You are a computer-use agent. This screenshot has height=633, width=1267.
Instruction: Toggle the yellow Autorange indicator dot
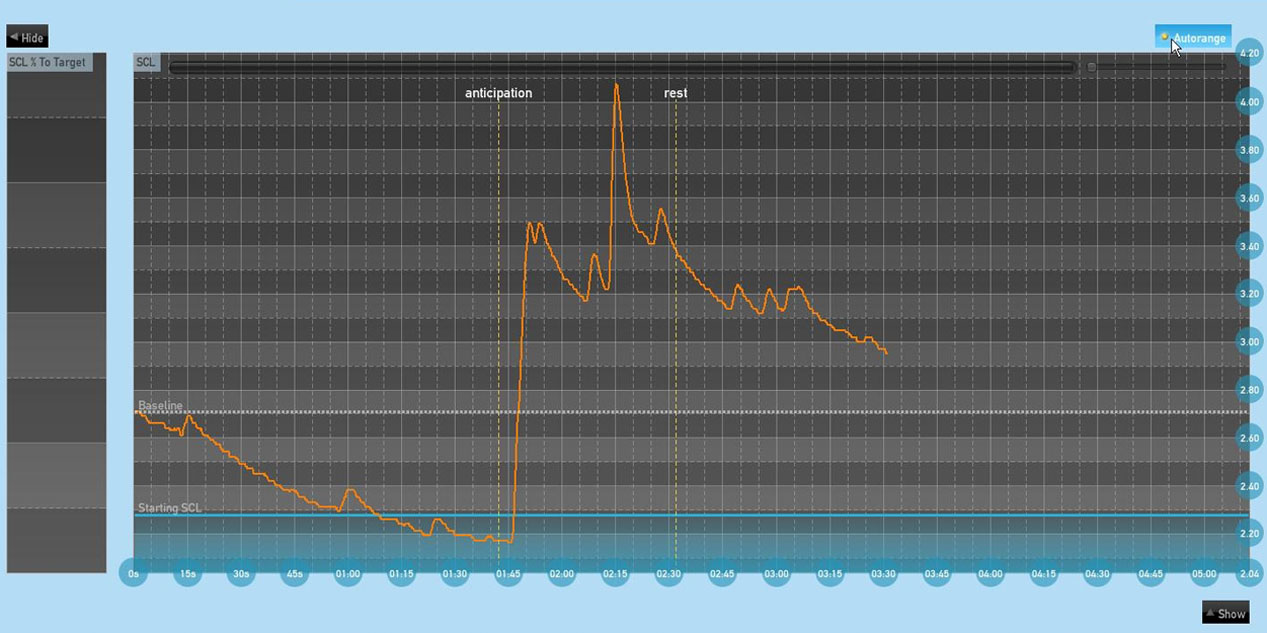[1163, 36]
